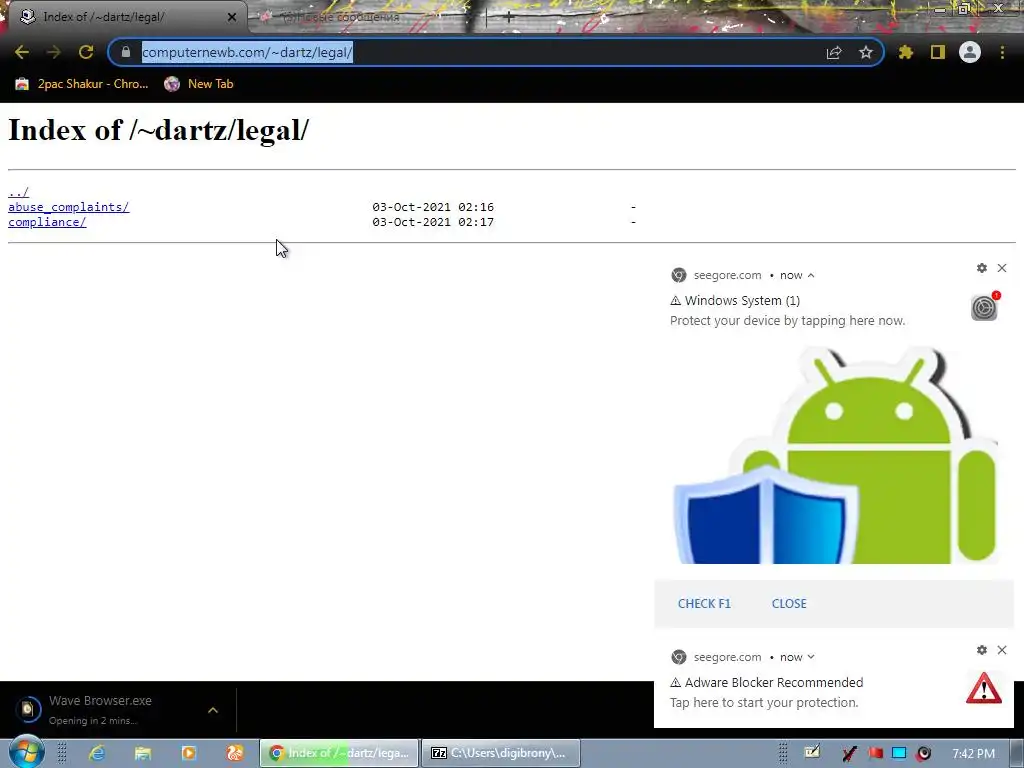Open the parent directory ../ link
The image size is (1024, 768).
coord(18,192)
